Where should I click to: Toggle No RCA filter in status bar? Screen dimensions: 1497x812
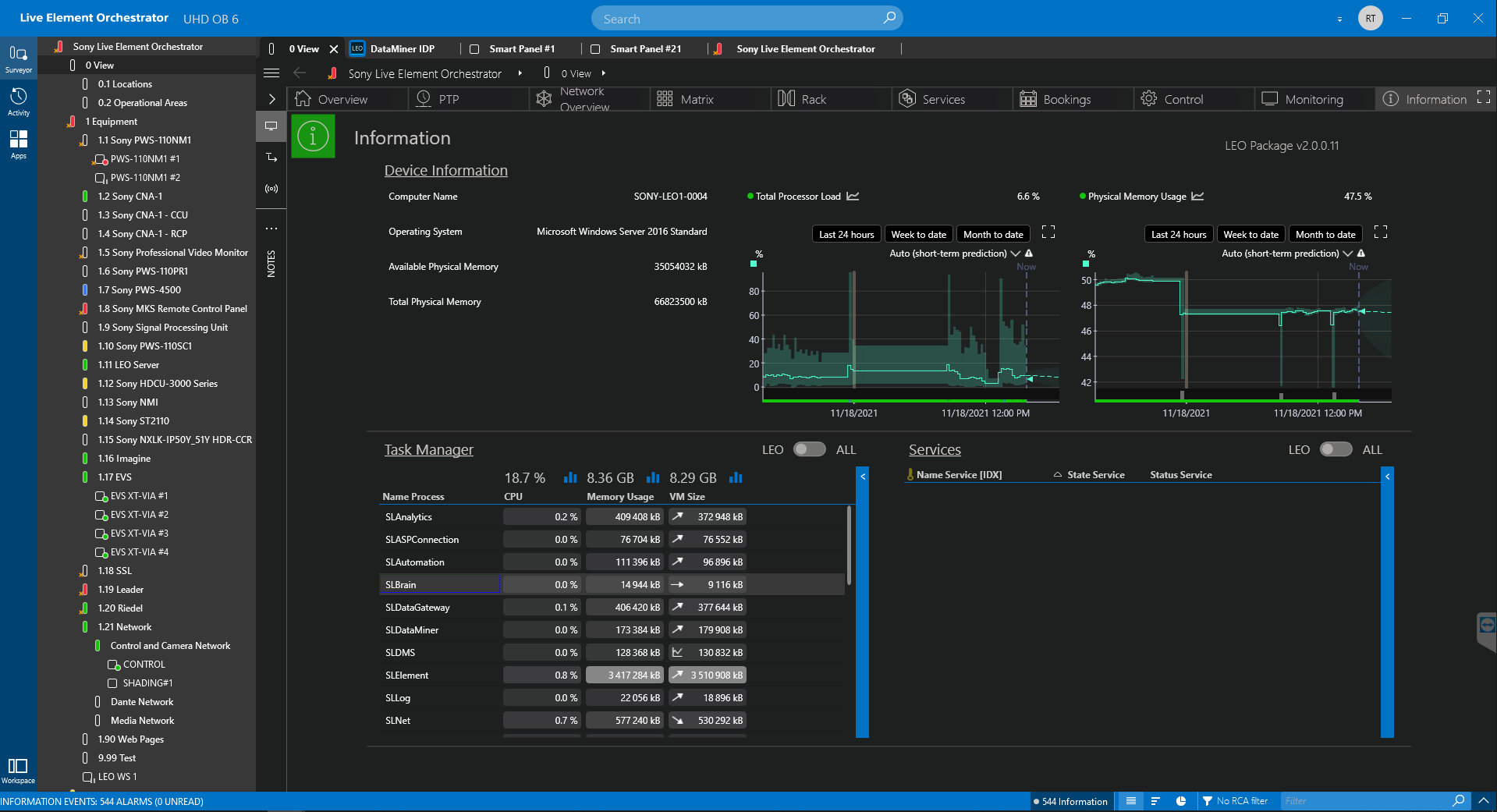pyautogui.click(x=1235, y=801)
